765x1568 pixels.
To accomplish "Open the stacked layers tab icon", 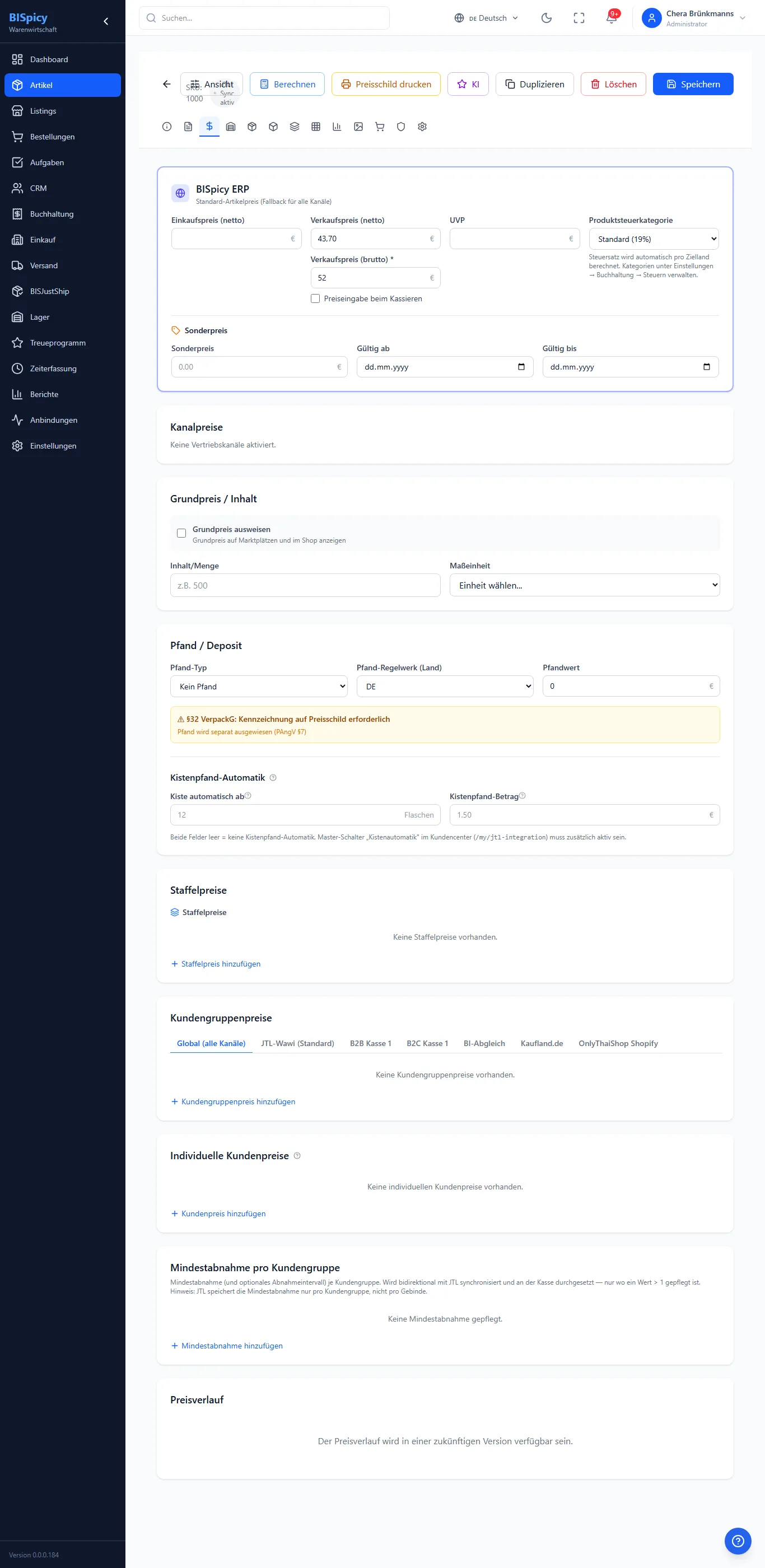I will tap(295, 127).
